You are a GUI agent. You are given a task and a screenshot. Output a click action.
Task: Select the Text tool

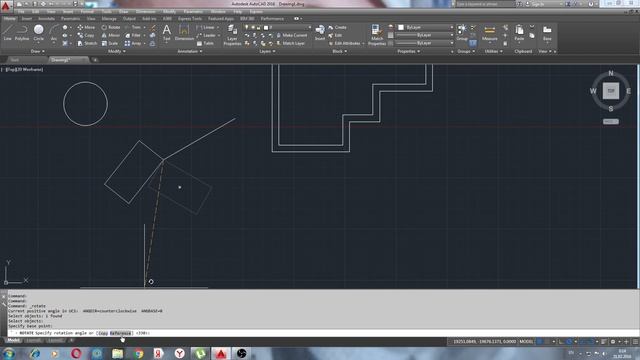coord(167,32)
